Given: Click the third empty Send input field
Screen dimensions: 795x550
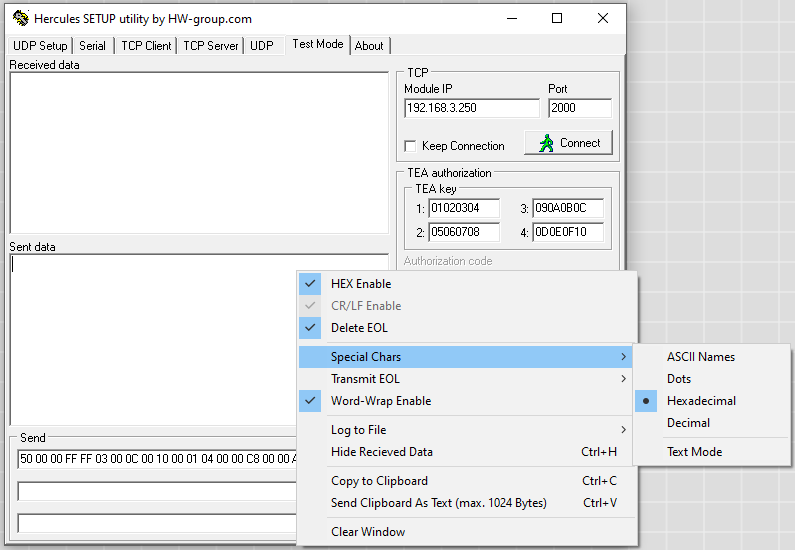Looking at the screenshot, I should tap(157, 523).
